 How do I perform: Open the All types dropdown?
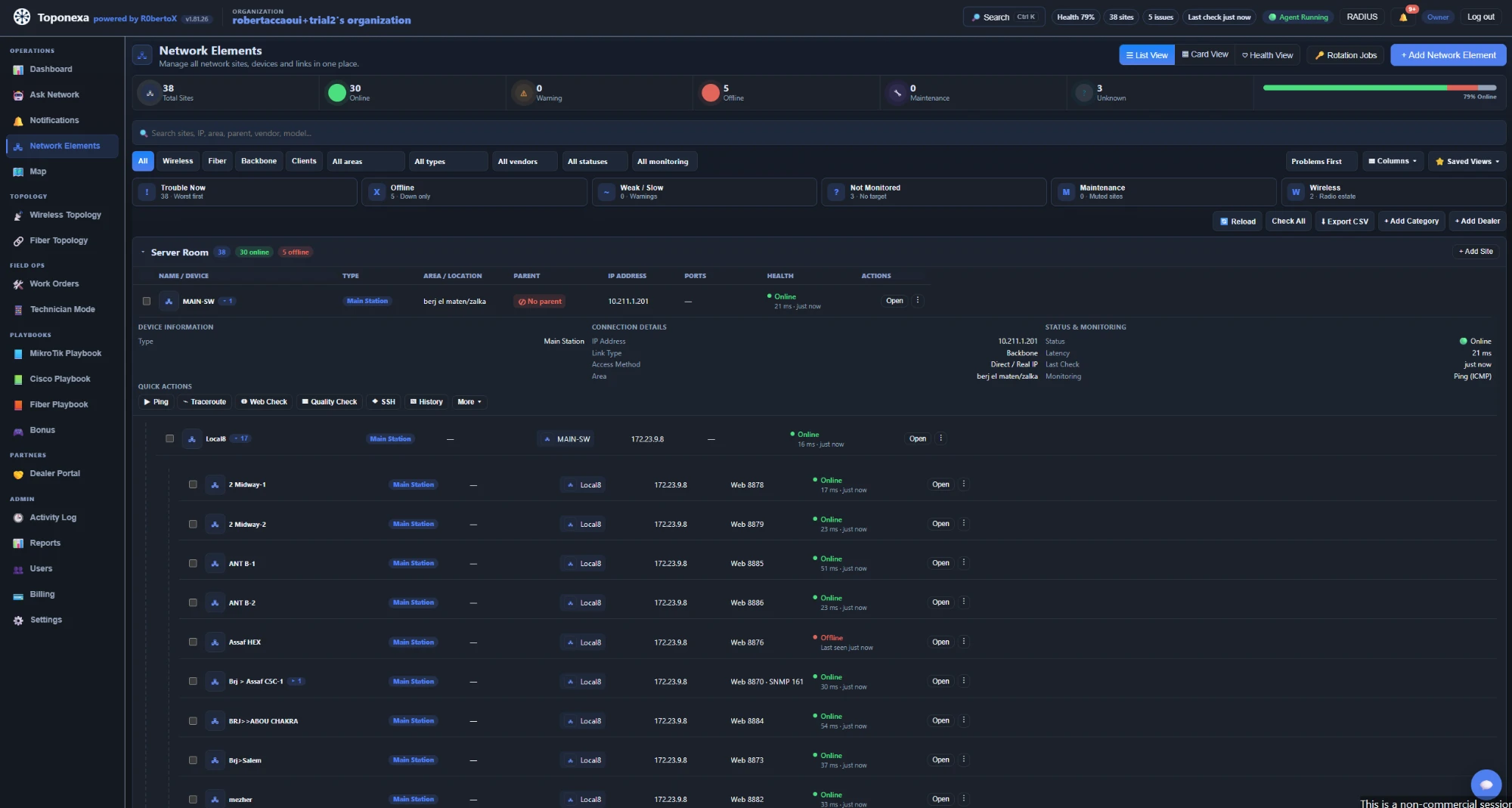click(448, 161)
